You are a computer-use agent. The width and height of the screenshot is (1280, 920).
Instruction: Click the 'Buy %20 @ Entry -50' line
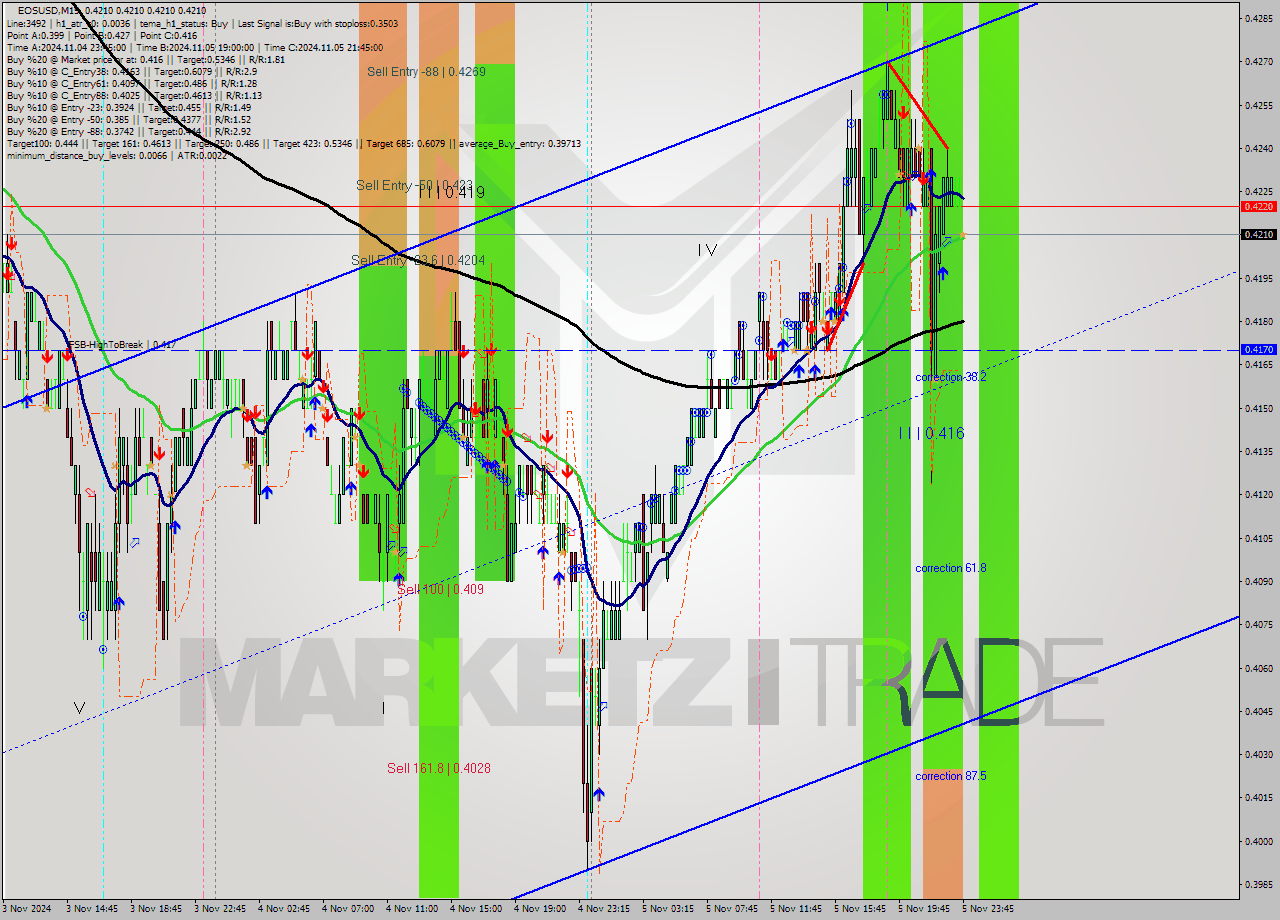pos(128,119)
